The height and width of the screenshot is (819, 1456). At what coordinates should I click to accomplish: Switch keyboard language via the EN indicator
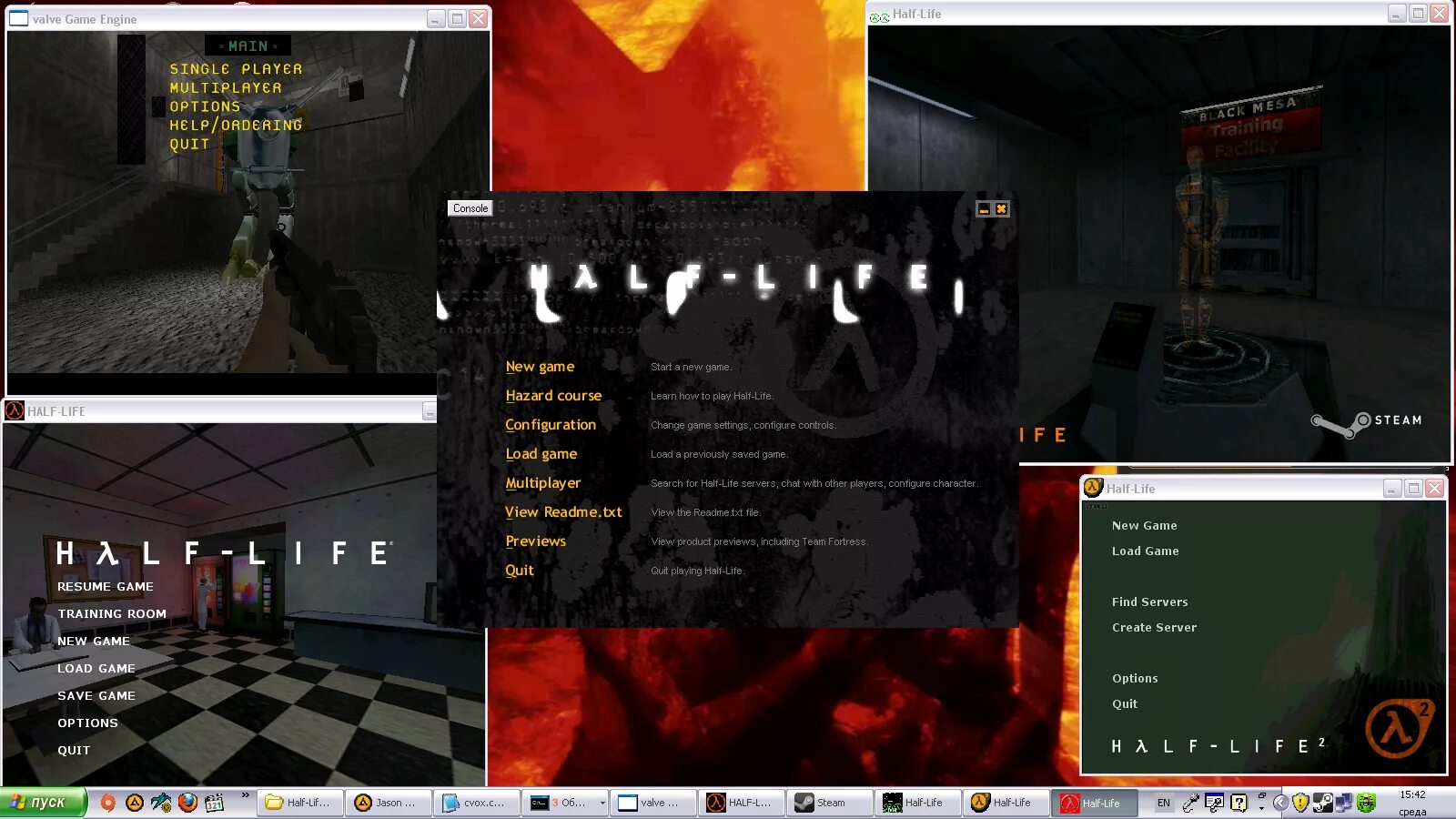click(1163, 804)
